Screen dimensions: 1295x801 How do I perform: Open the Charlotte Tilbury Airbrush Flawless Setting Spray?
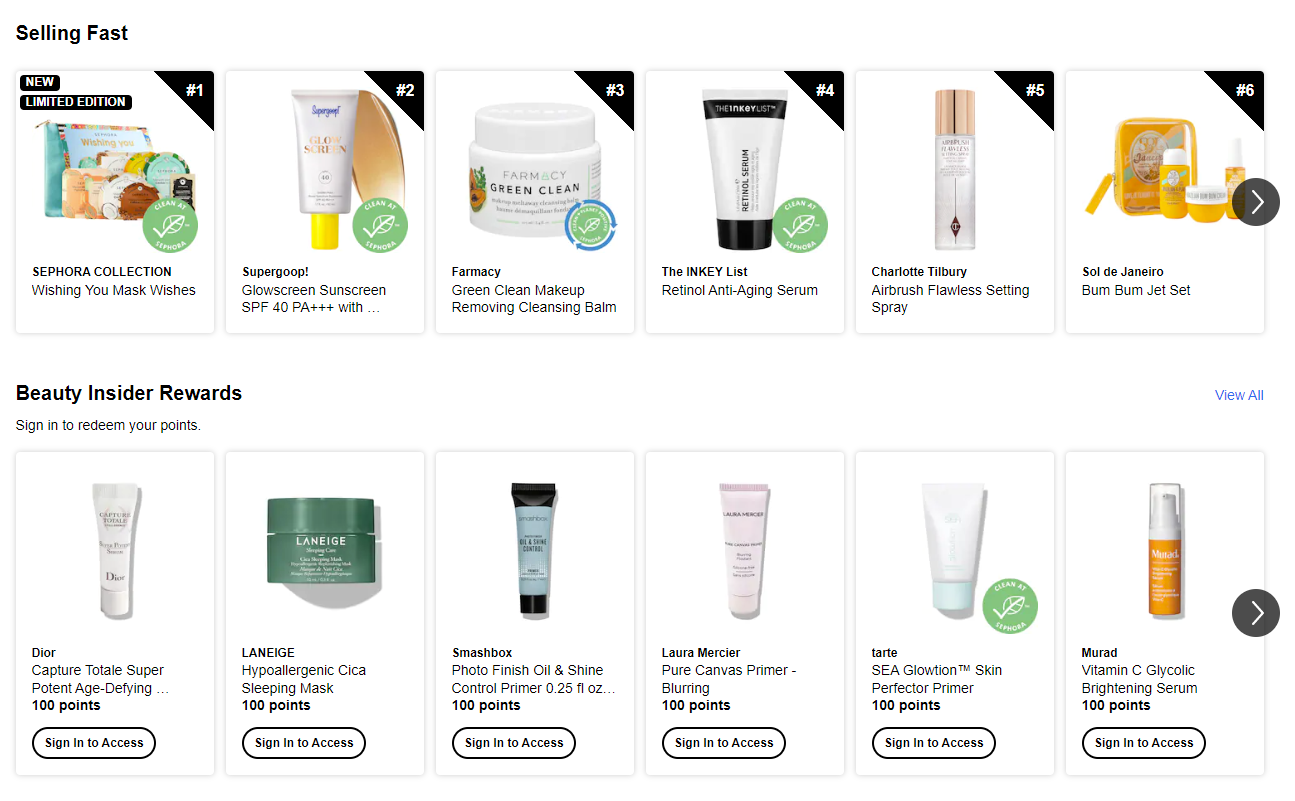pos(950,299)
